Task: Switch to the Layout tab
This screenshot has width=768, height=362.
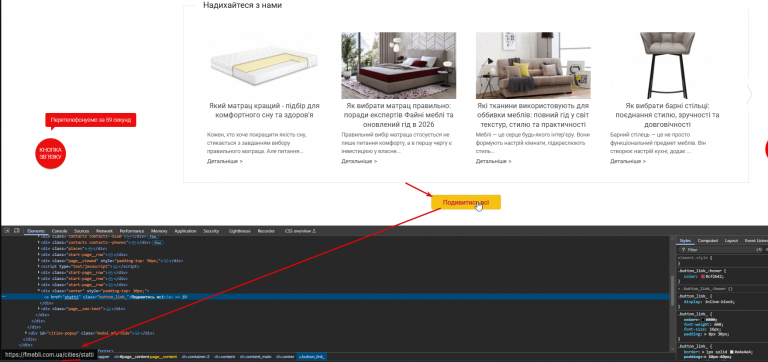Action: pos(731,241)
